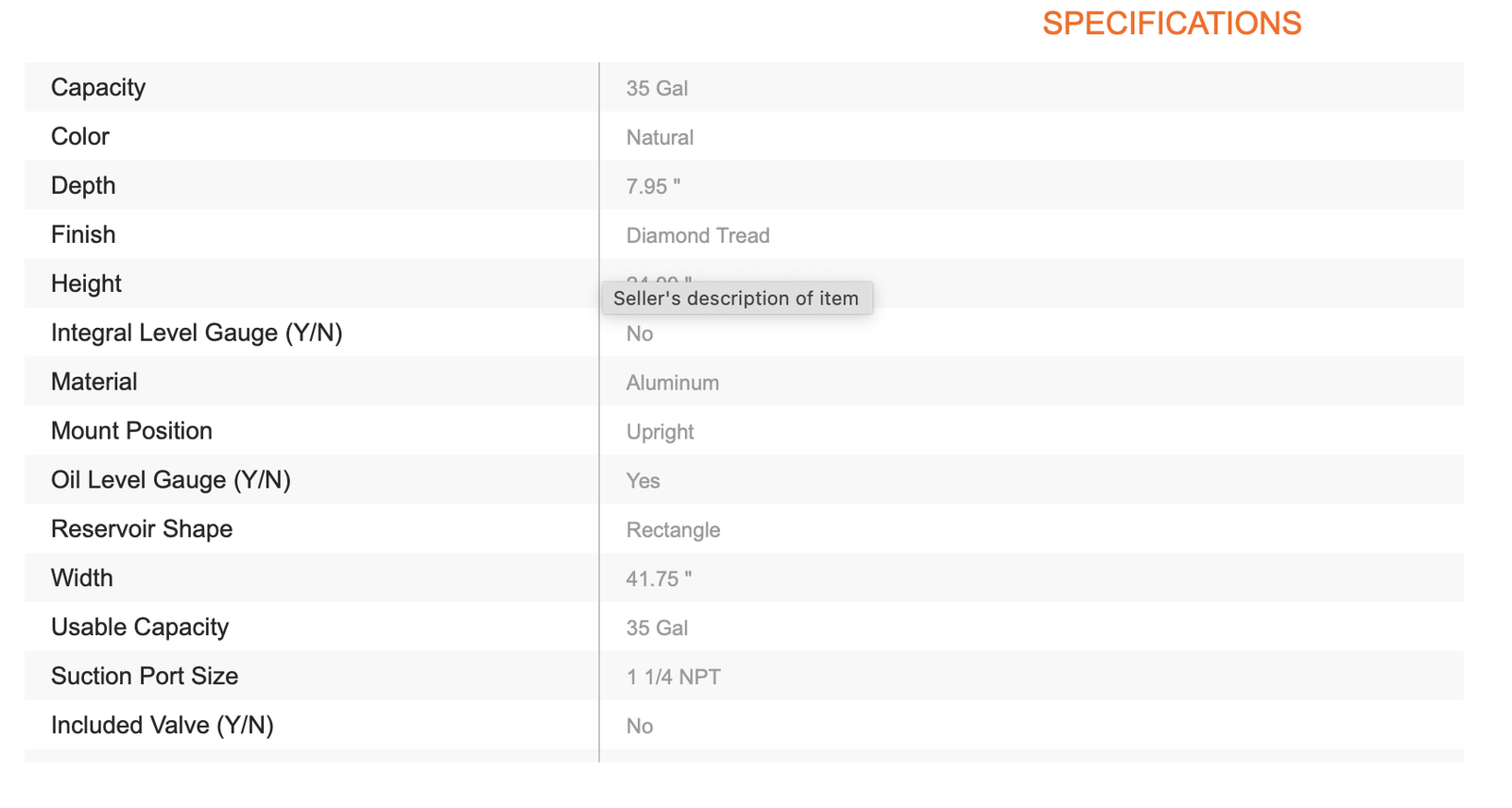Viewport: 1512px width, 808px height.
Task: Click the Mount Position label
Action: tap(131, 432)
